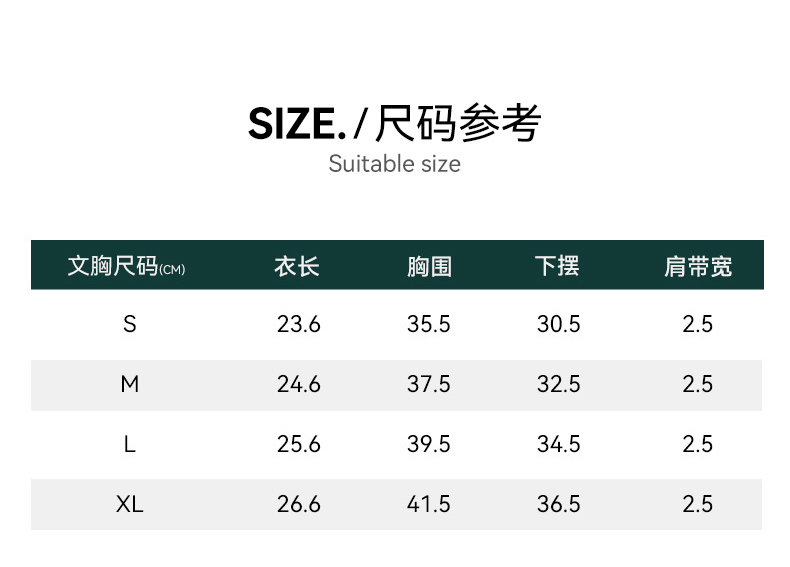Click the 23.6 garment length cell
The height and width of the screenshot is (567, 790).
click(298, 324)
